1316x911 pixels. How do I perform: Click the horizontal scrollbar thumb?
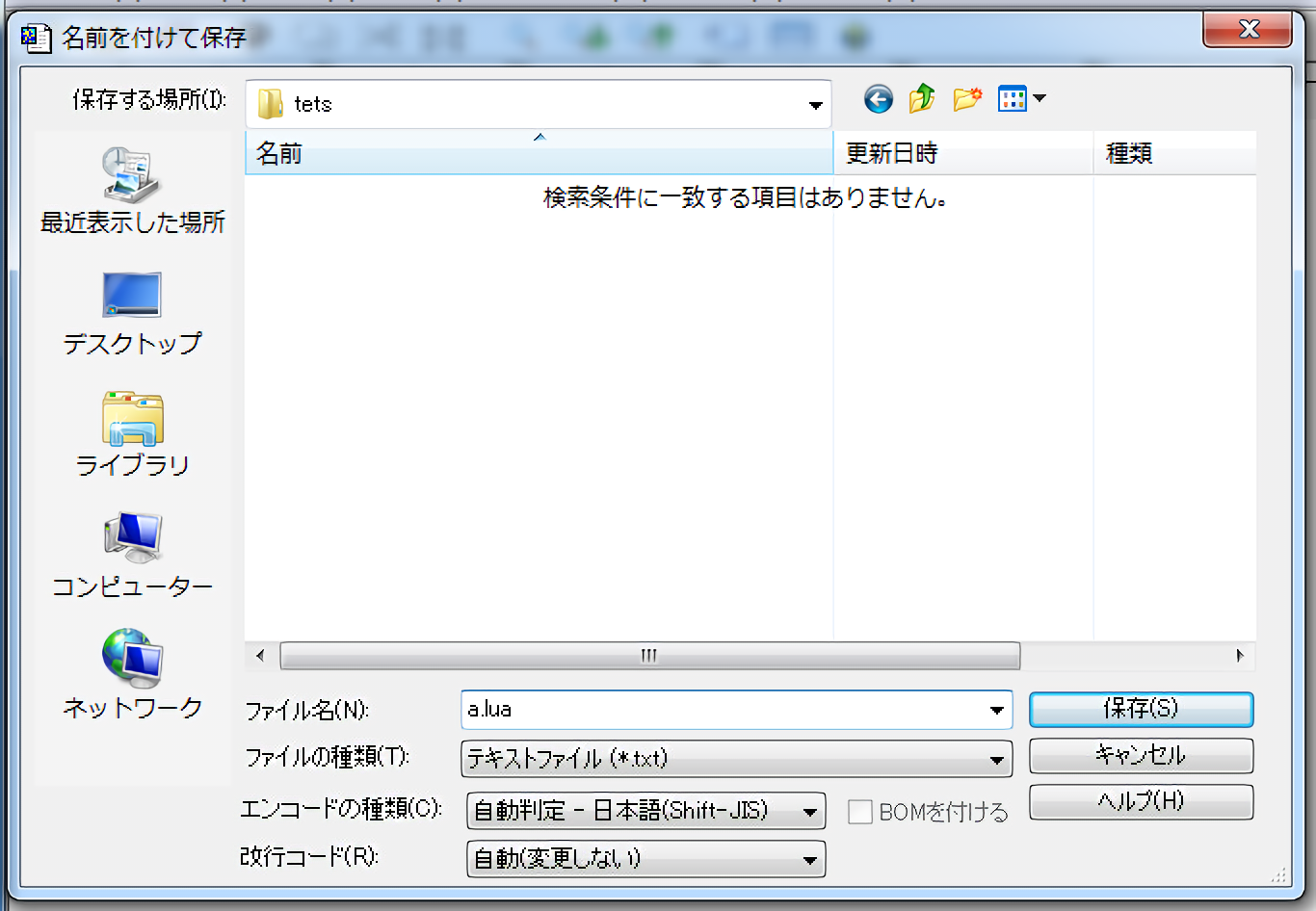(x=649, y=656)
